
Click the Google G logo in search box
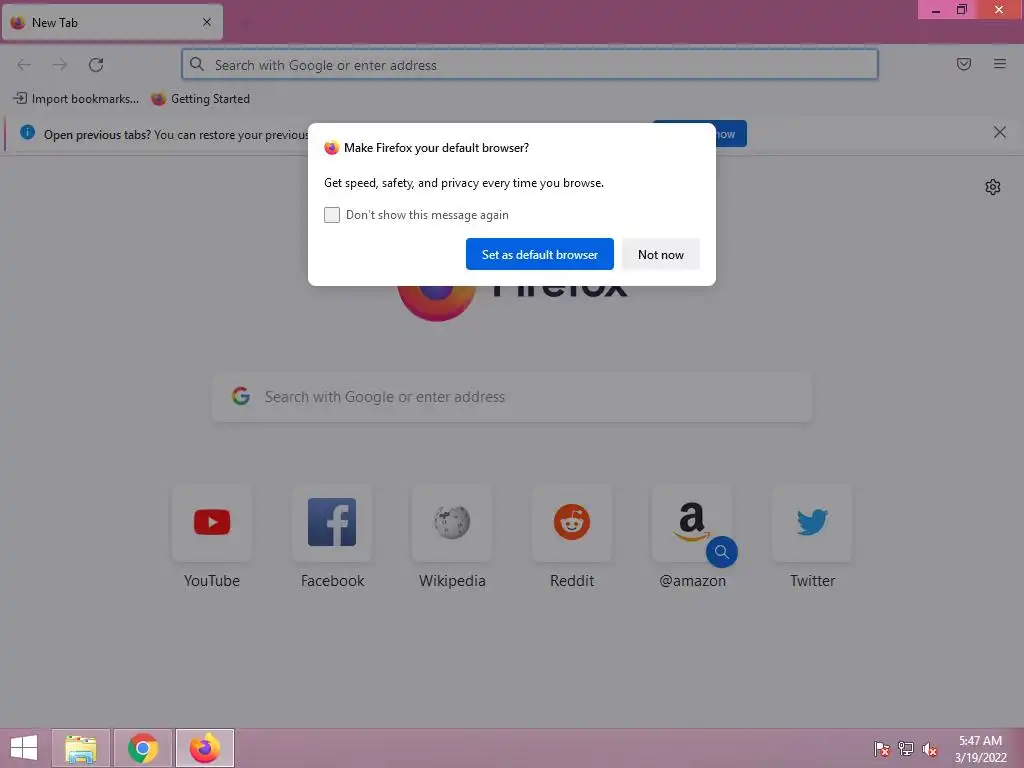[x=241, y=396]
